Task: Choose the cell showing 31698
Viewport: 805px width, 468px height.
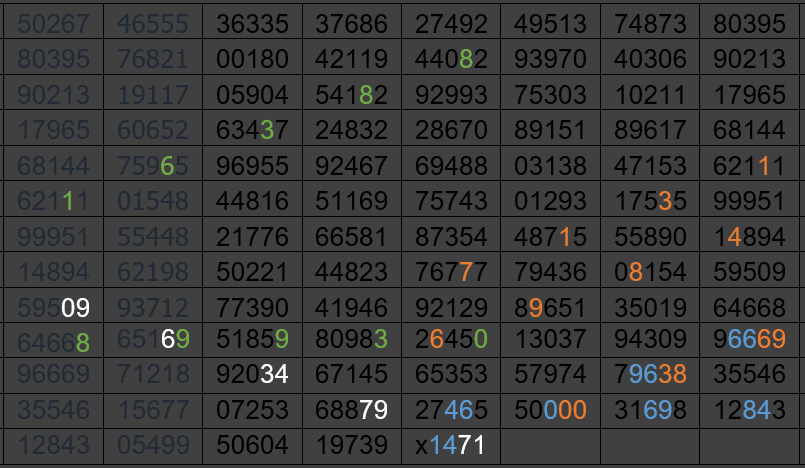Action: pos(650,410)
